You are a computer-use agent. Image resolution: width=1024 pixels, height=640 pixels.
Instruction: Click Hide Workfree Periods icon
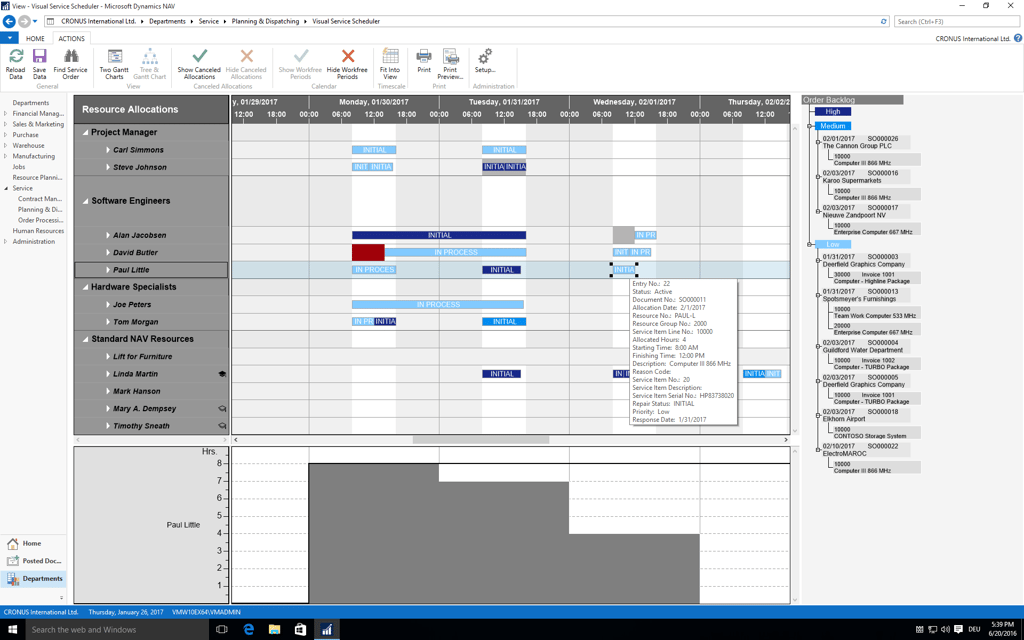click(x=347, y=56)
